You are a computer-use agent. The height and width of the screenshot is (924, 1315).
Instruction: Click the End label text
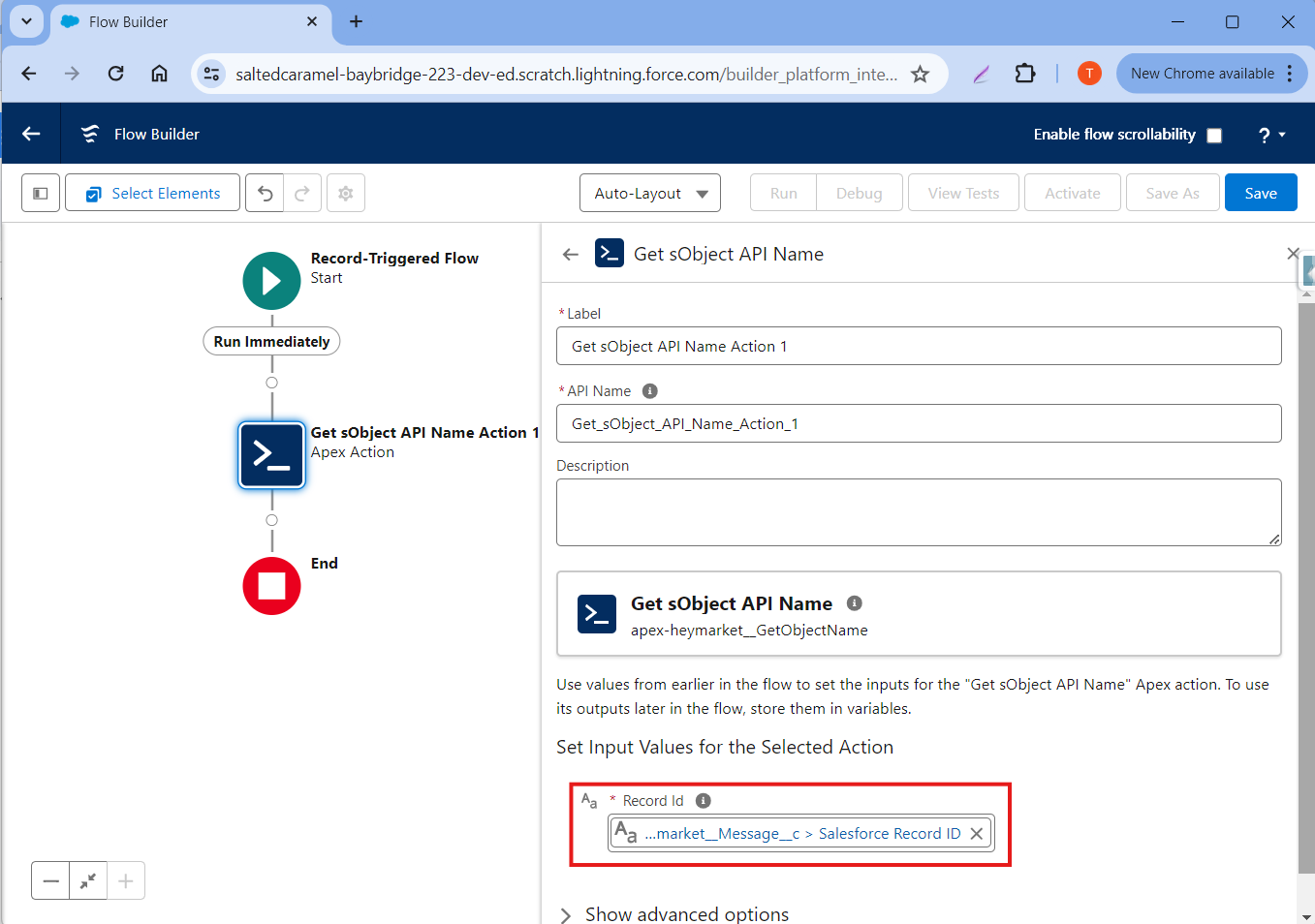(325, 564)
